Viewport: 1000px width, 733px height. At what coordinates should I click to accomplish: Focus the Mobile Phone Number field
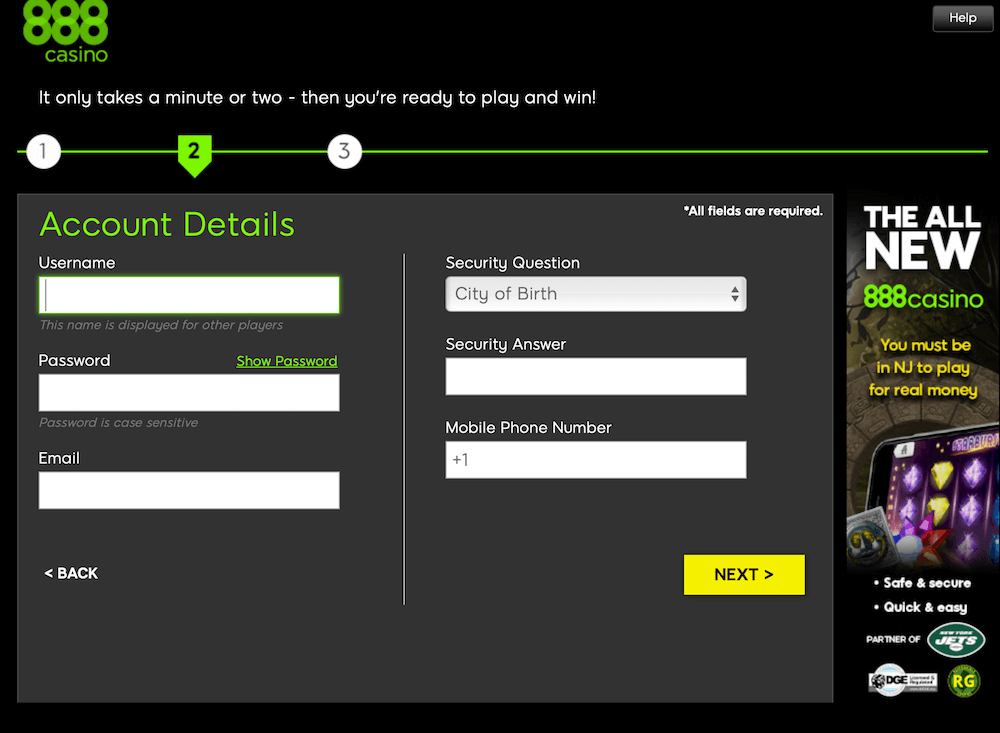pos(596,460)
